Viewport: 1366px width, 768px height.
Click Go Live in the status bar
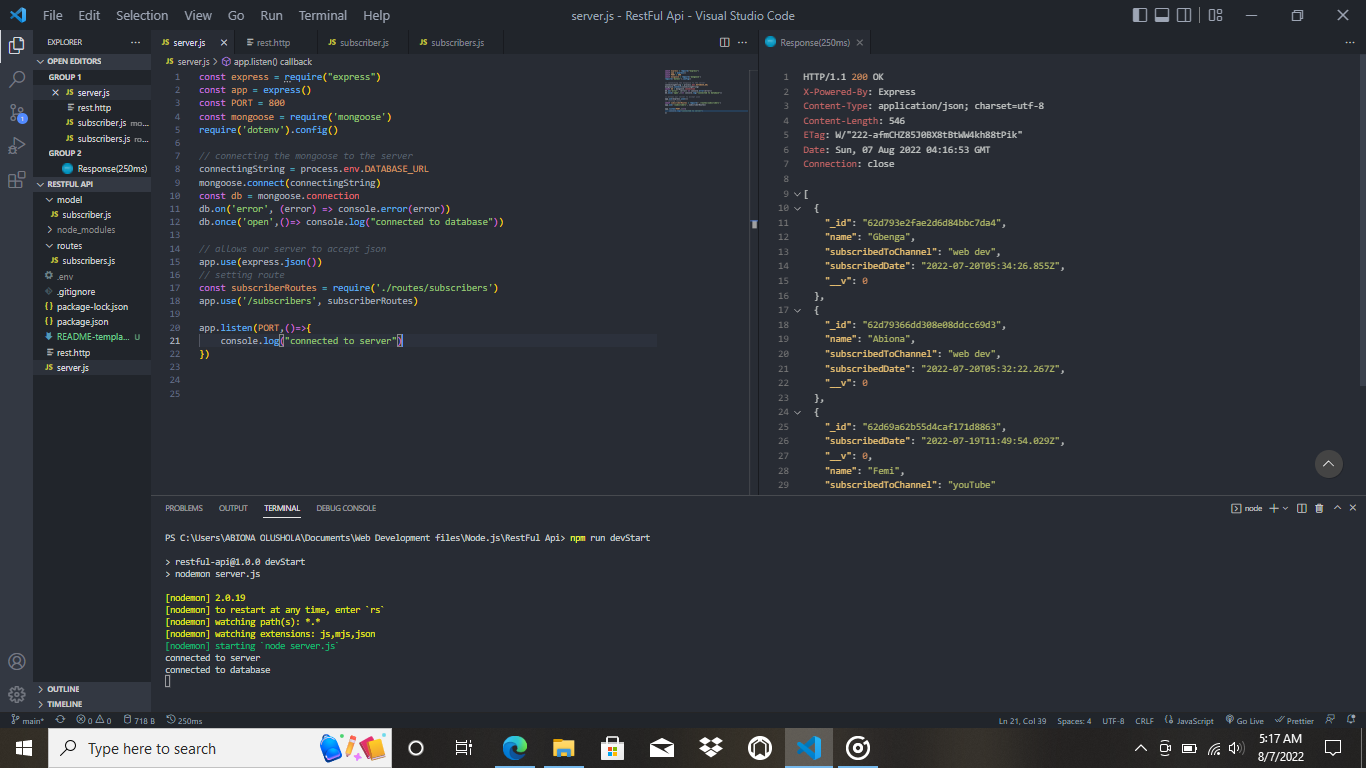coord(1243,720)
